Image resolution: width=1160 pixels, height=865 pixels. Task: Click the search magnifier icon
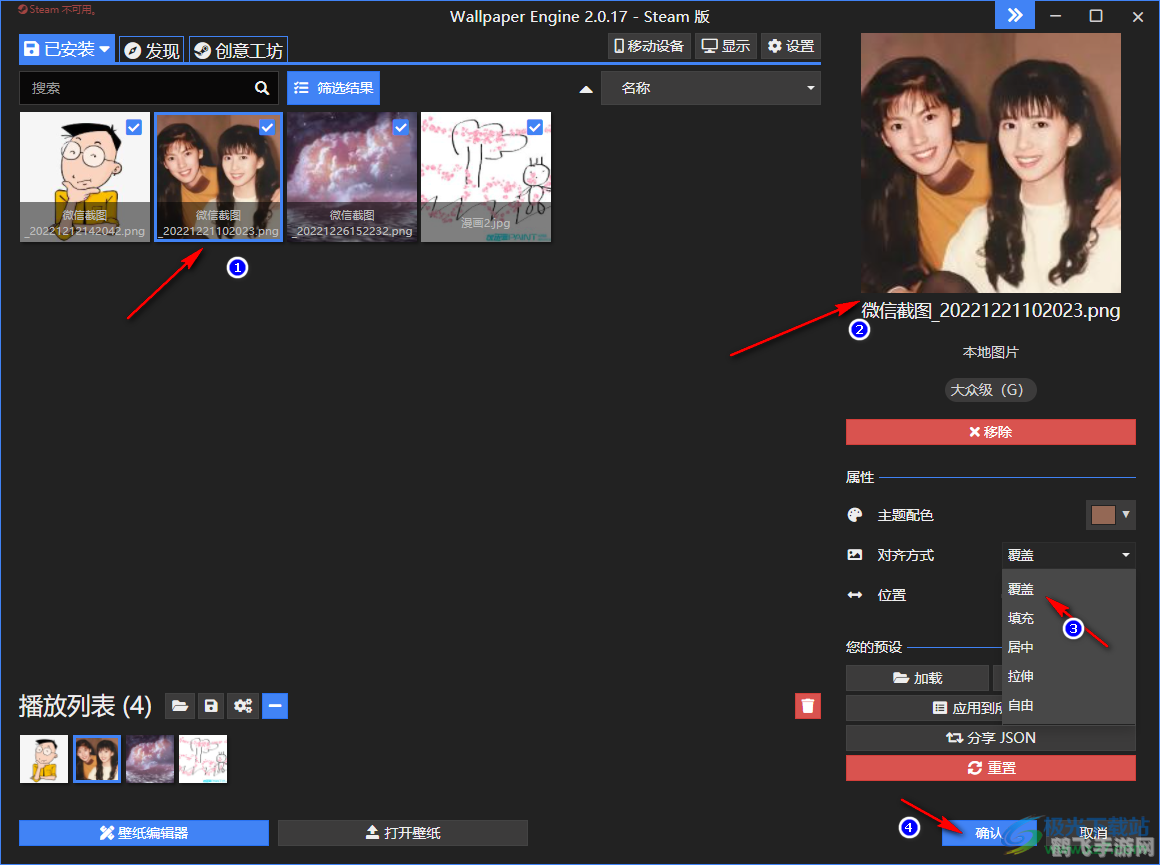(x=262, y=88)
